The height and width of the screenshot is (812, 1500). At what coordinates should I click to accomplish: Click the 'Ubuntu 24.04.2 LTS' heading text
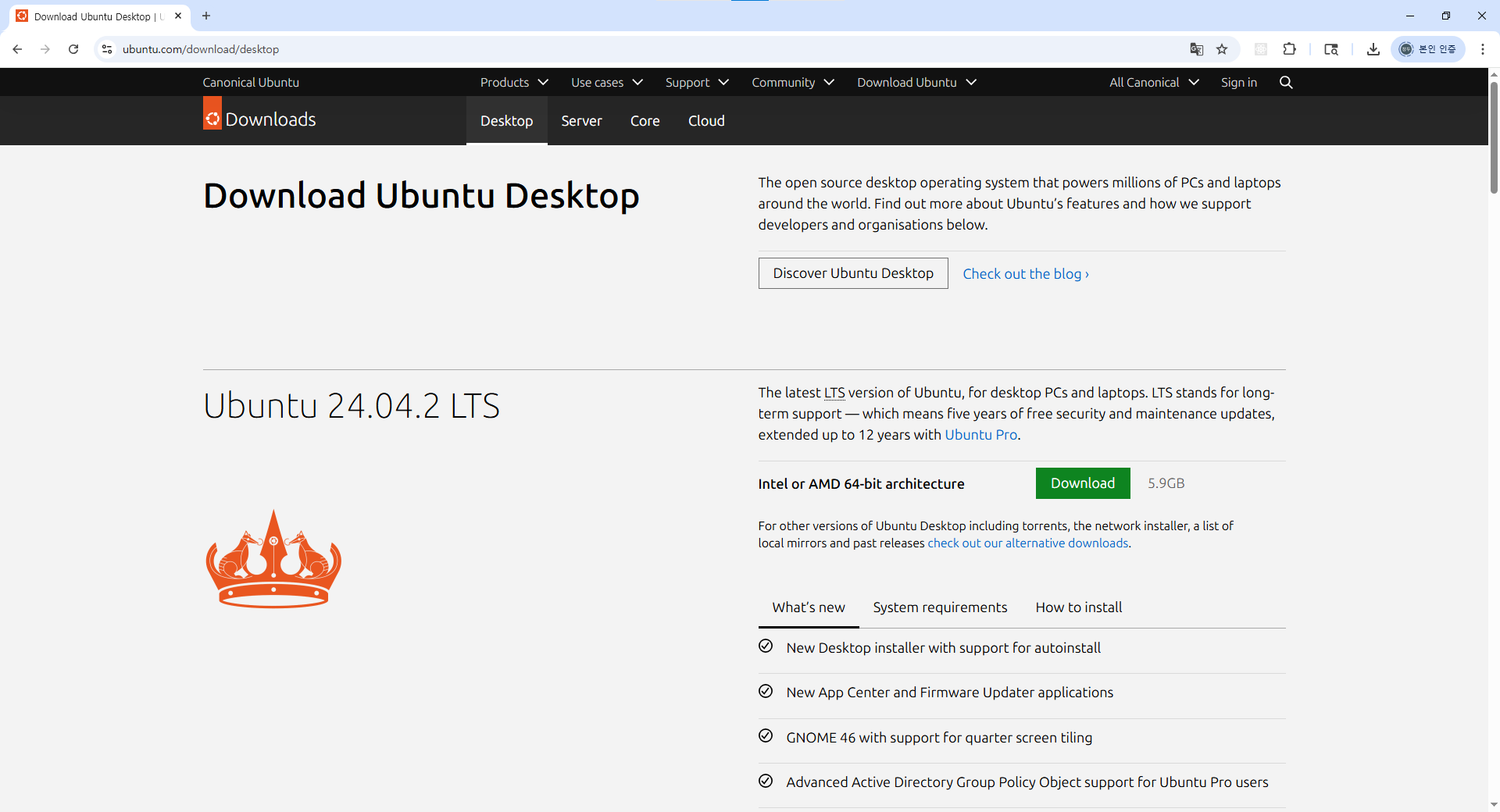[352, 406]
